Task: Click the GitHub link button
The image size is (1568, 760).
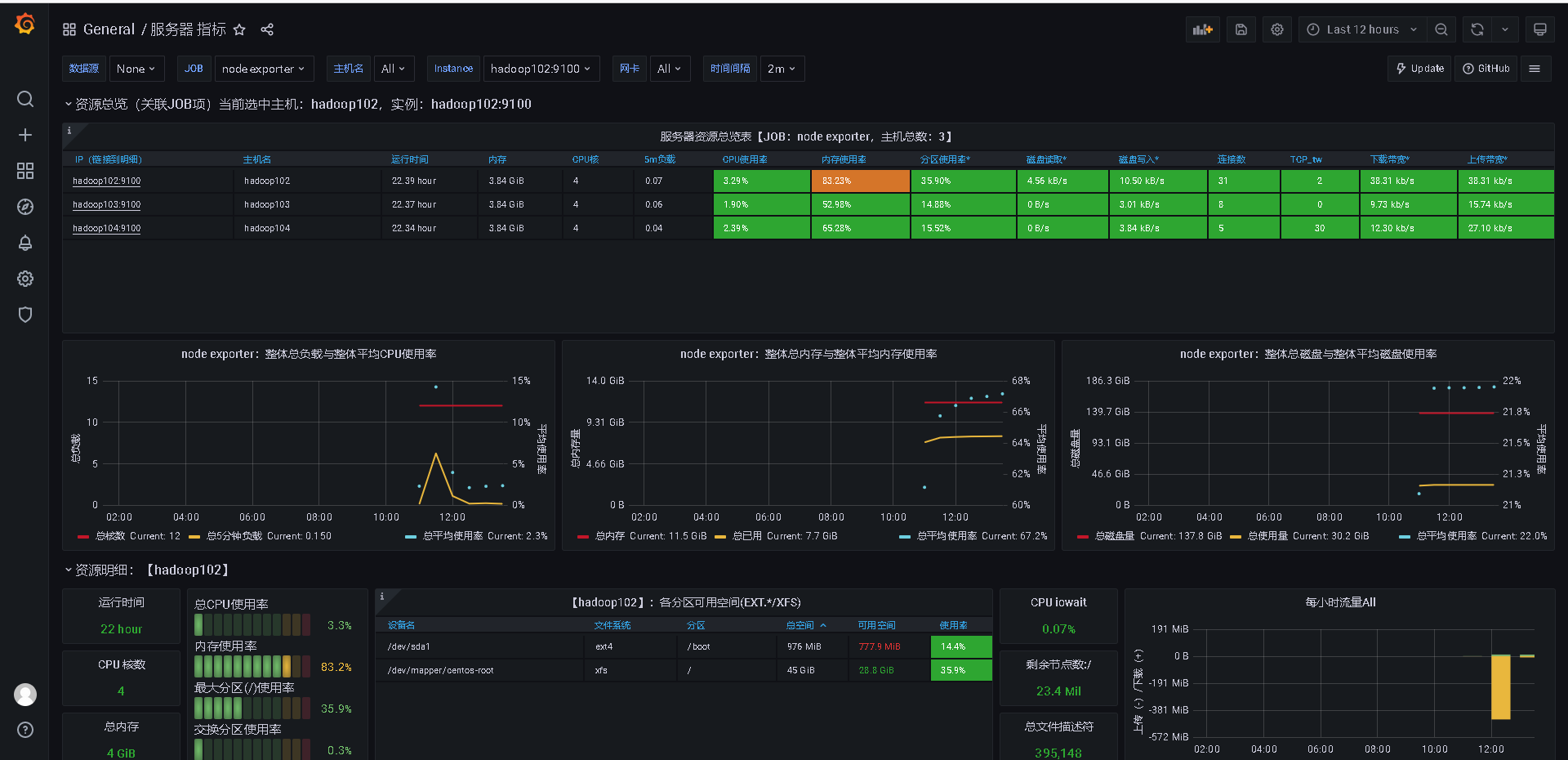Action: tap(1486, 69)
